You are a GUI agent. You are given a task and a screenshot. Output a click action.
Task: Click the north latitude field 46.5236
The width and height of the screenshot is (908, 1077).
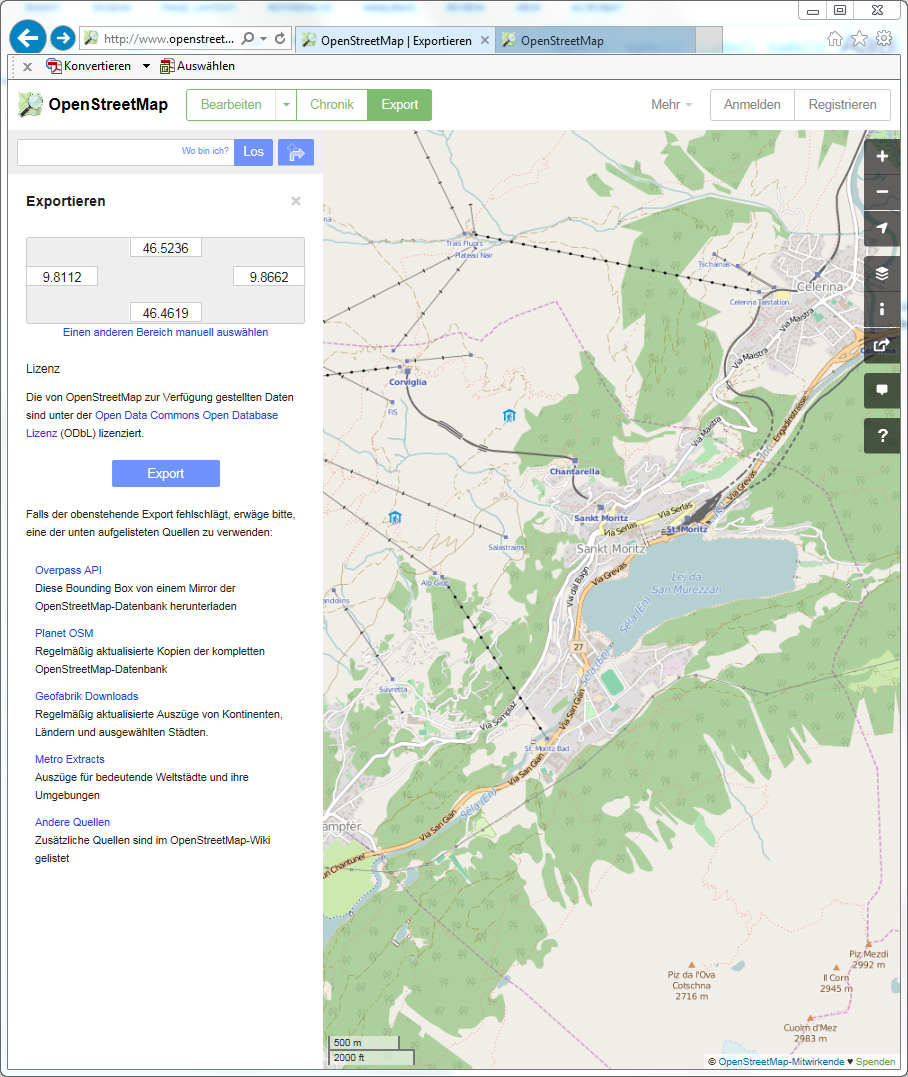[166, 247]
